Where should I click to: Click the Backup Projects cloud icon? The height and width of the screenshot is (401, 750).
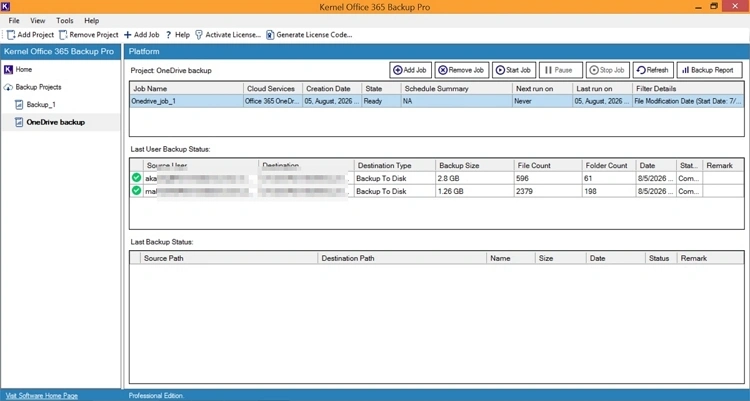tap(8, 87)
